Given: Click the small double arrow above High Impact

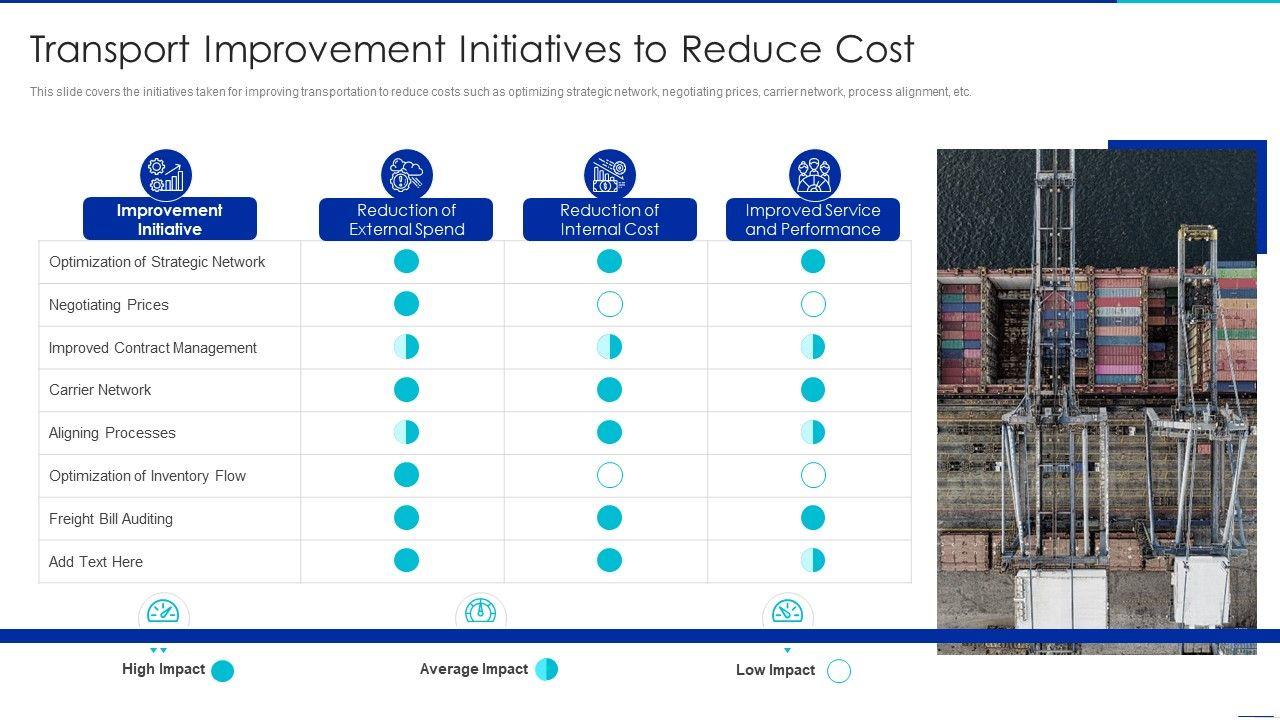Looking at the screenshot, I should click(158, 651).
